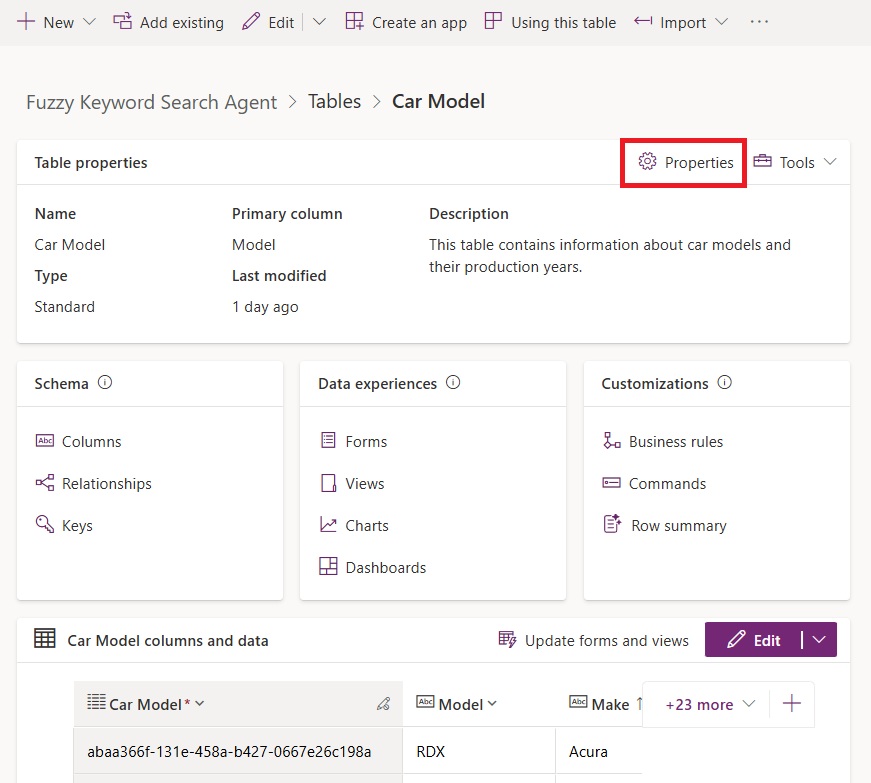The height and width of the screenshot is (783, 871).
Task: Open the purple Edit split dropdown
Action: point(819,640)
